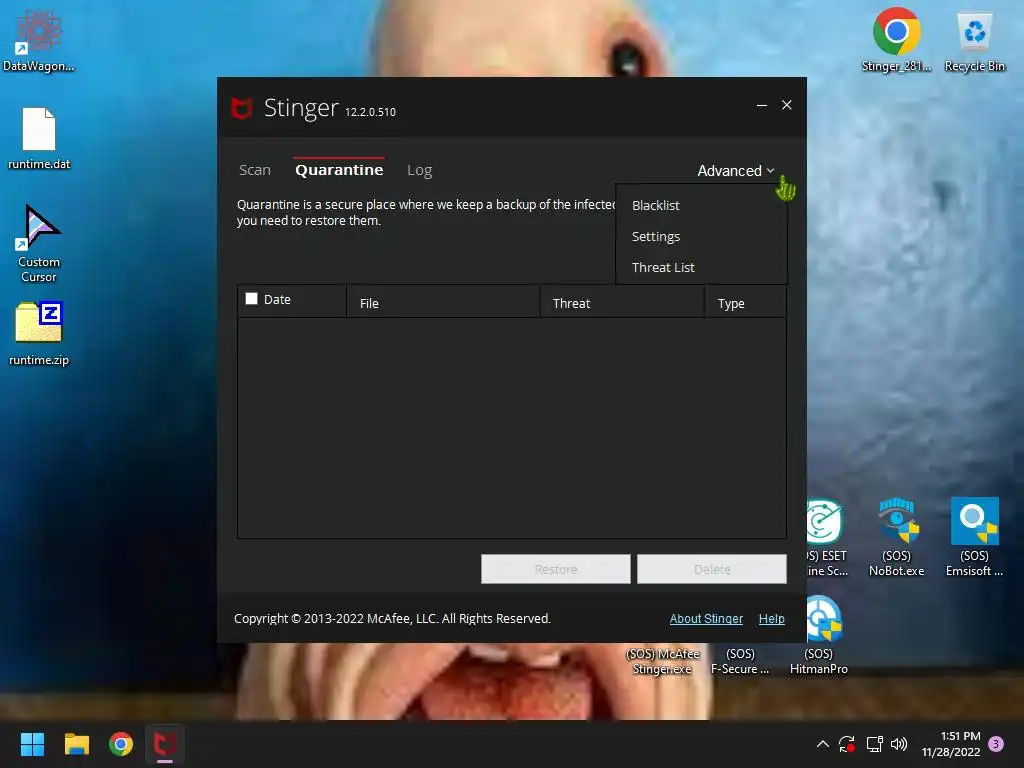The height and width of the screenshot is (768, 1024).
Task: Choose Settings from the Advanced menu
Action: pyautogui.click(x=656, y=236)
